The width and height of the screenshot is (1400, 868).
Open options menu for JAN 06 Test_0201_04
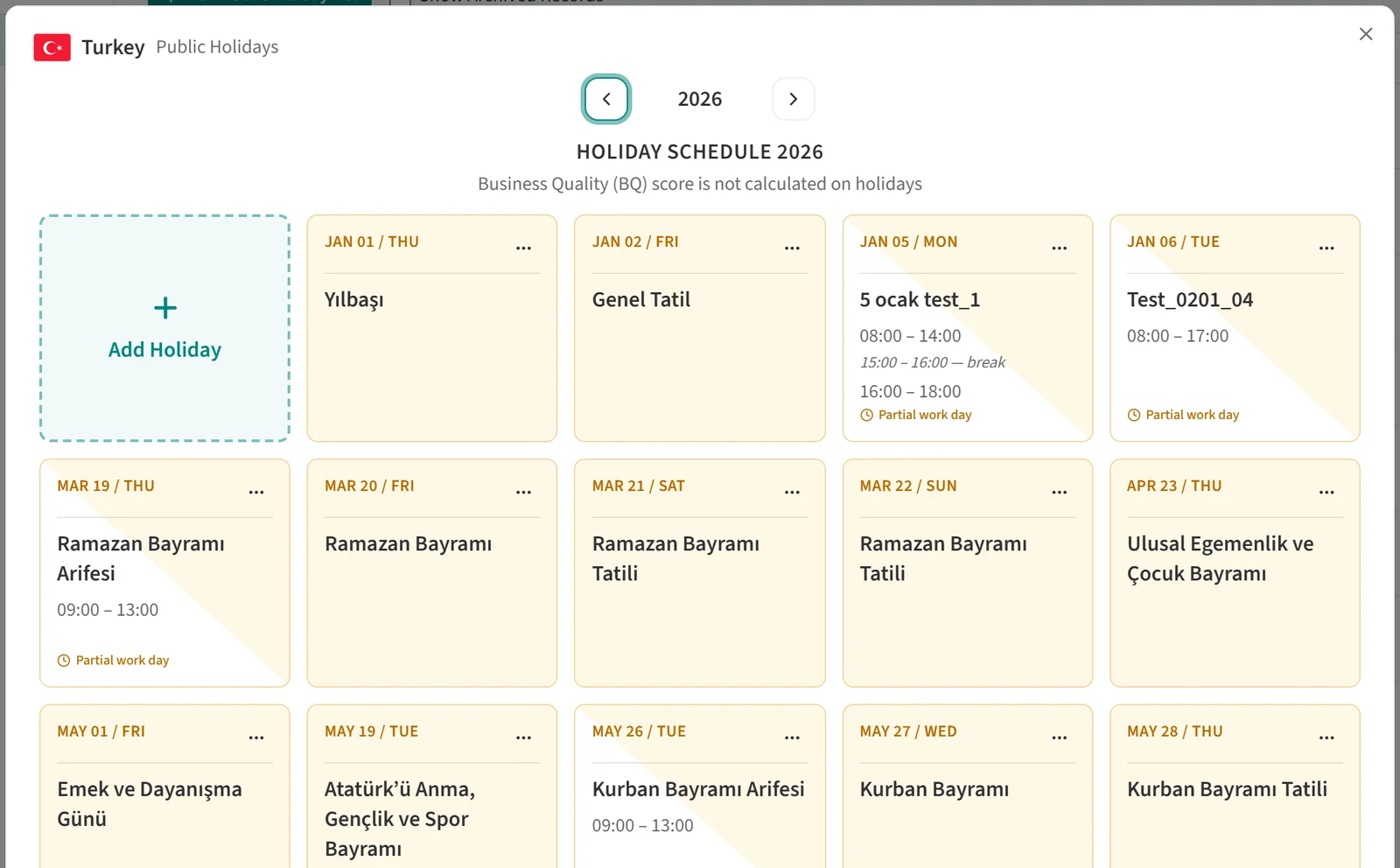click(1326, 248)
